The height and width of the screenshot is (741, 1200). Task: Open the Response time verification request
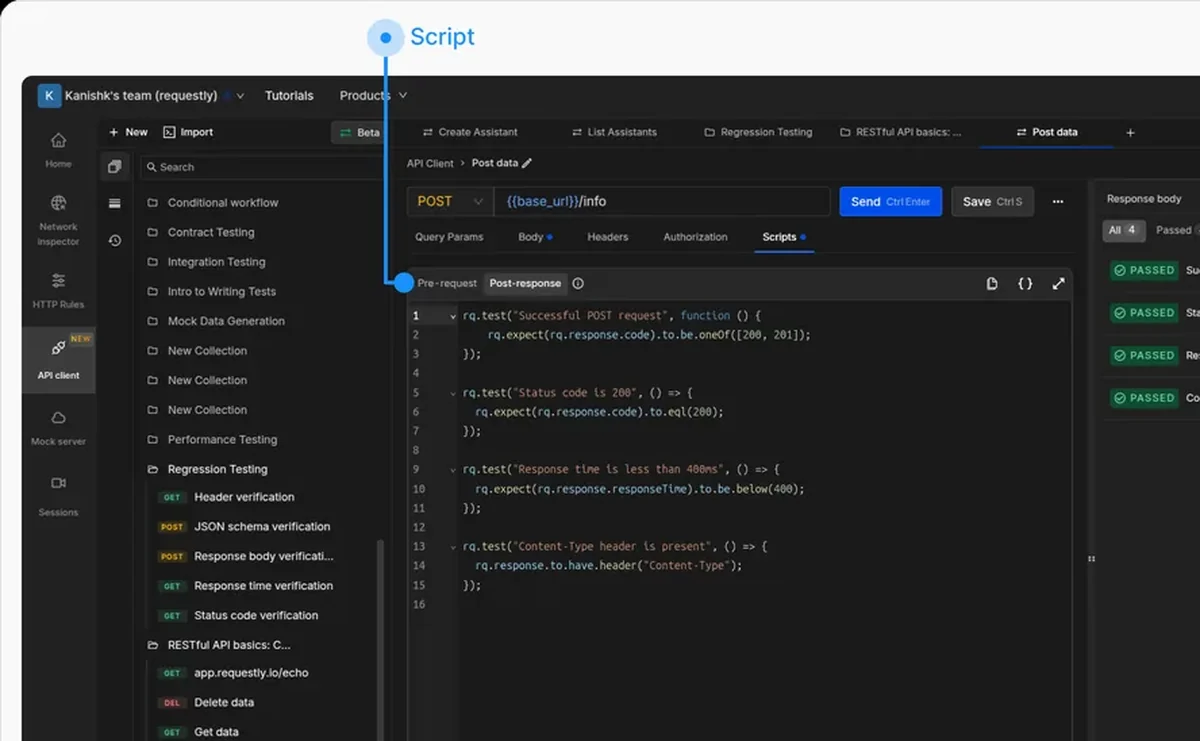pos(263,586)
